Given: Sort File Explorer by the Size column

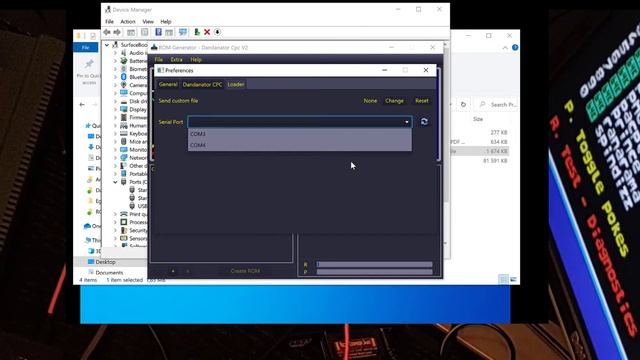Looking at the screenshot, I should 478,119.
